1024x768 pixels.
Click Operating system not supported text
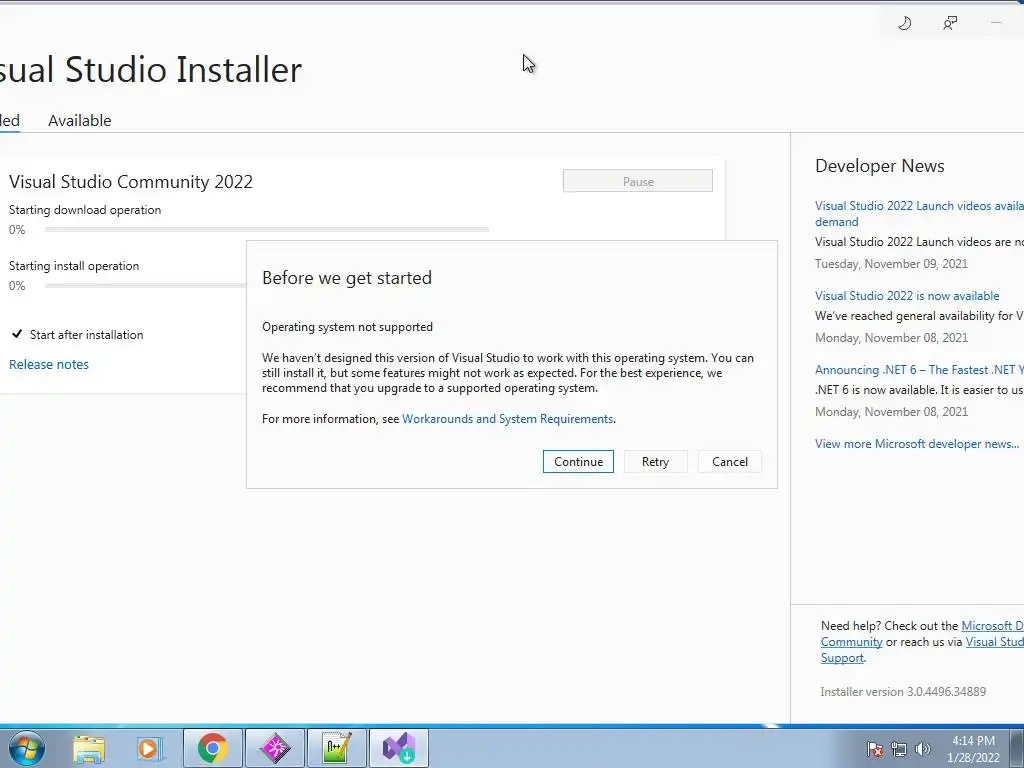tap(347, 327)
